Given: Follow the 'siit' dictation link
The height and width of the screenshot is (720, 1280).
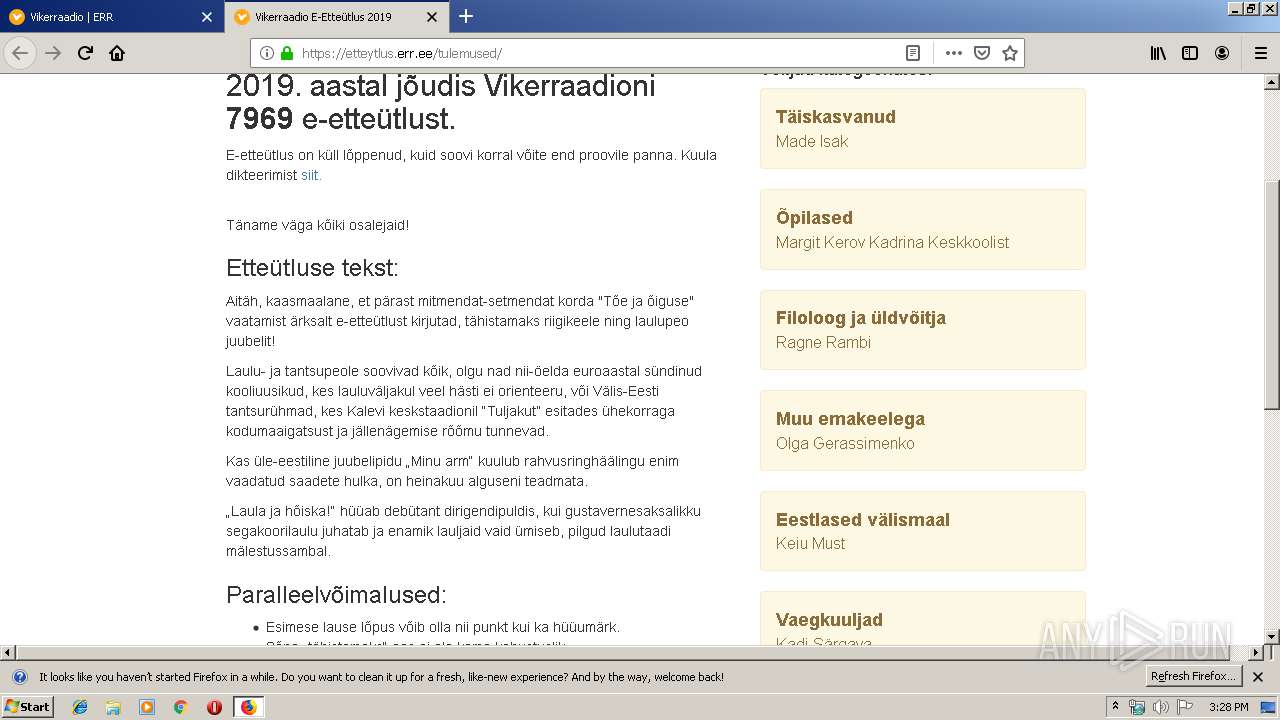Looking at the screenshot, I should pyautogui.click(x=310, y=175).
